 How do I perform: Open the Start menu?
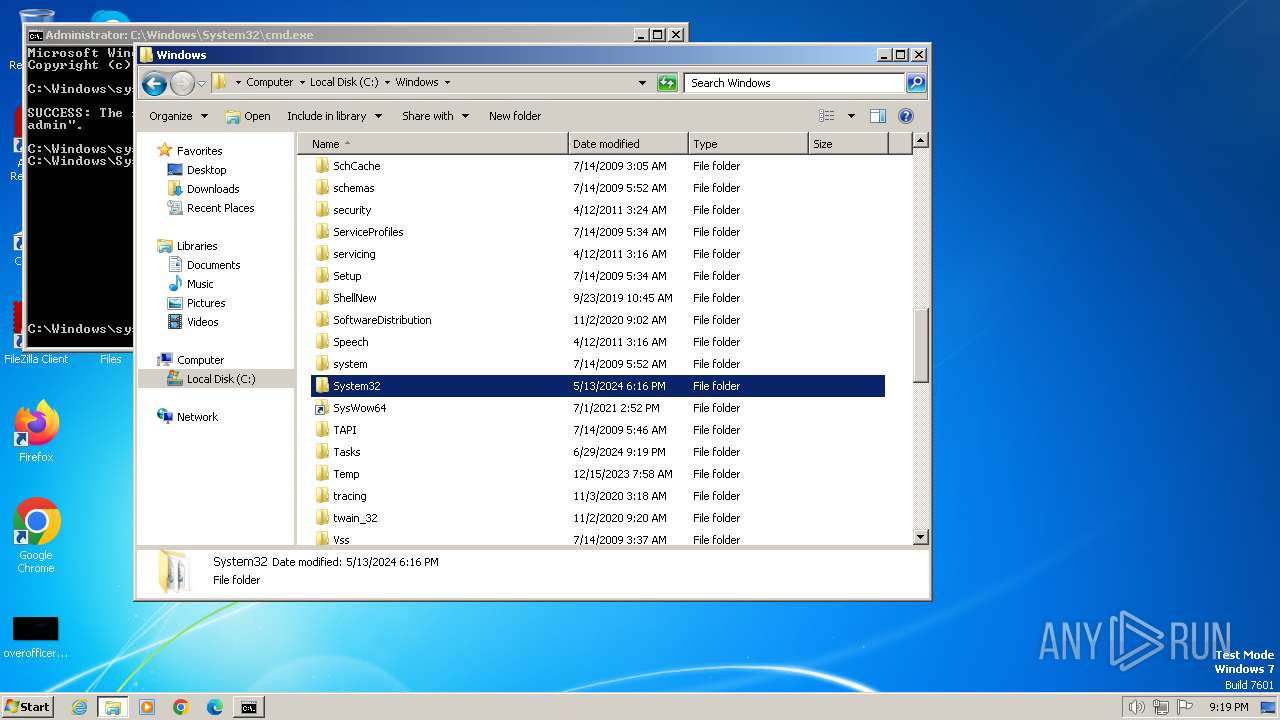tap(27, 707)
